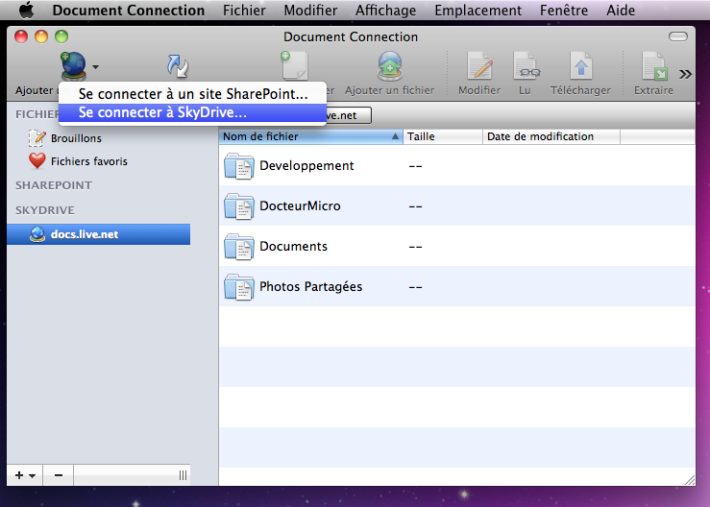This screenshot has width=710, height=507.
Task: Open the Emplacement menu
Action: [x=478, y=10]
